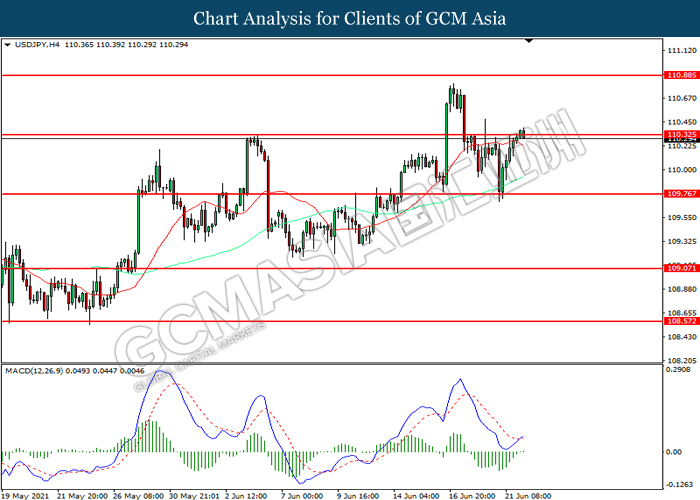The height and width of the screenshot is (500, 700).
Task: Select the 110.325 red price level label
Action: tap(681, 134)
